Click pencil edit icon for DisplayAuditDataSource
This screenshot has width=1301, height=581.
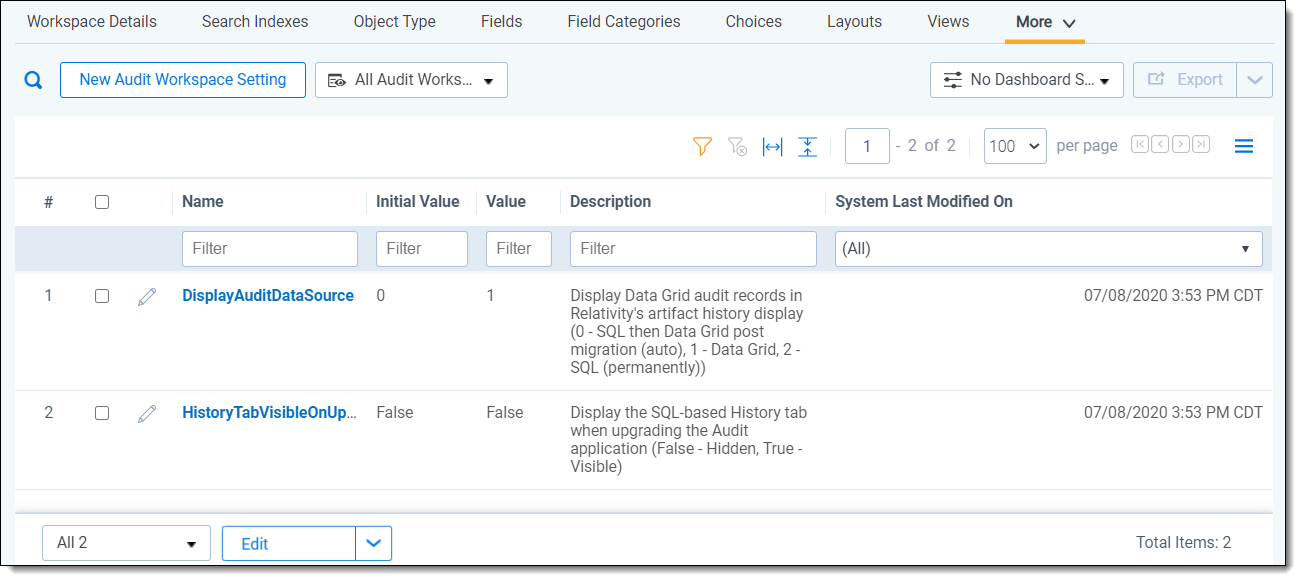click(x=147, y=297)
